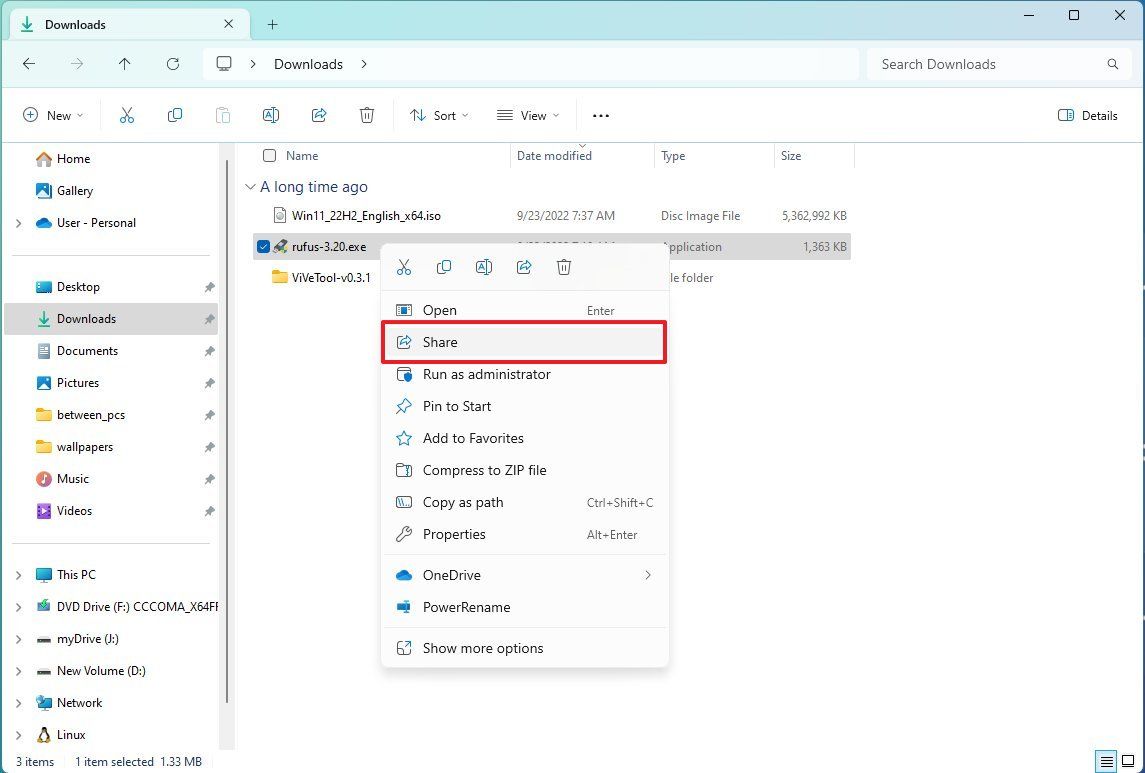Click the New button on the toolbar

pos(53,115)
